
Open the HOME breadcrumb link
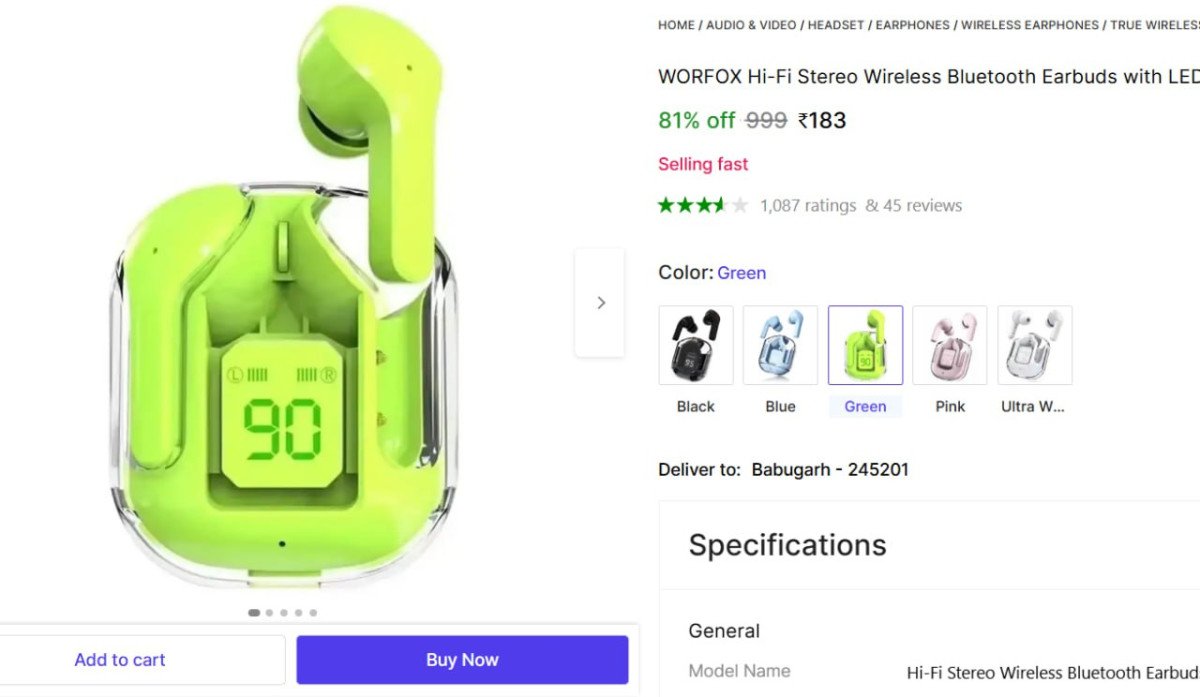pyautogui.click(x=676, y=25)
